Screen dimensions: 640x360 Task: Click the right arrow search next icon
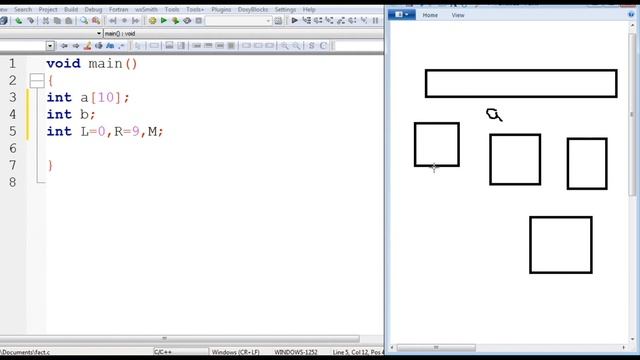[x=76, y=46]
